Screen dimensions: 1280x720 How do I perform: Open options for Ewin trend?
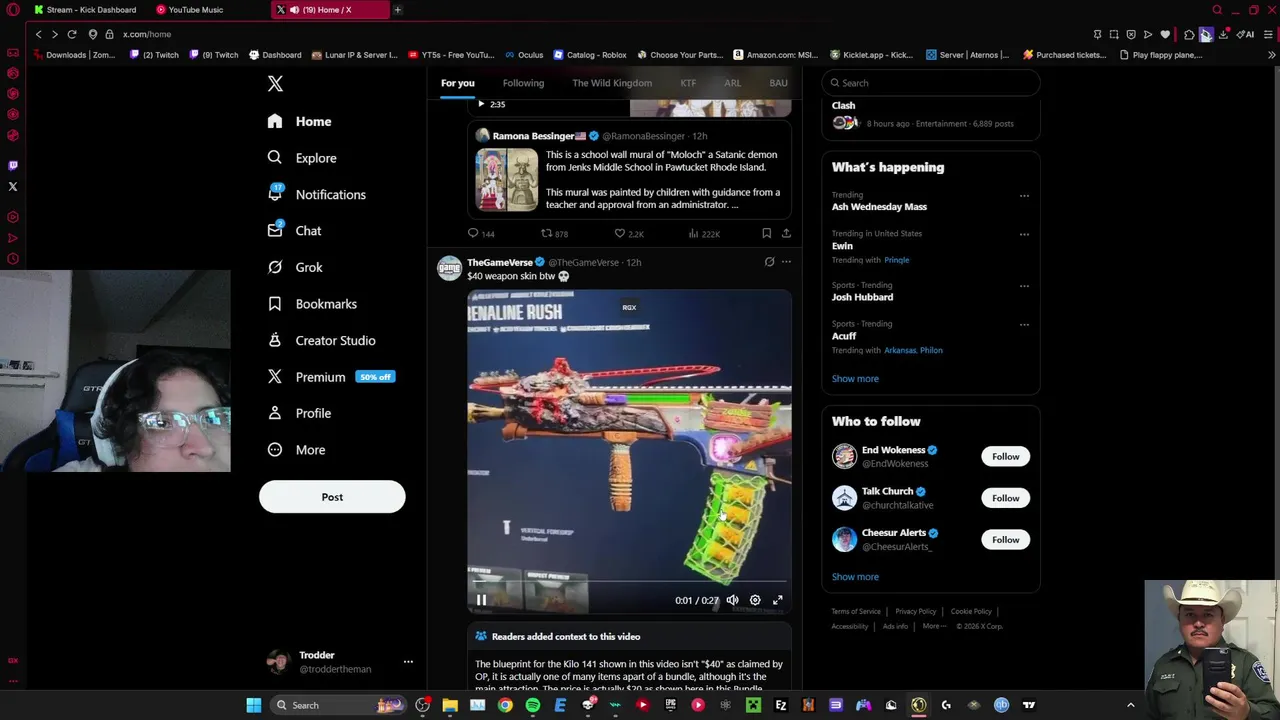(x=1024, y=234)
